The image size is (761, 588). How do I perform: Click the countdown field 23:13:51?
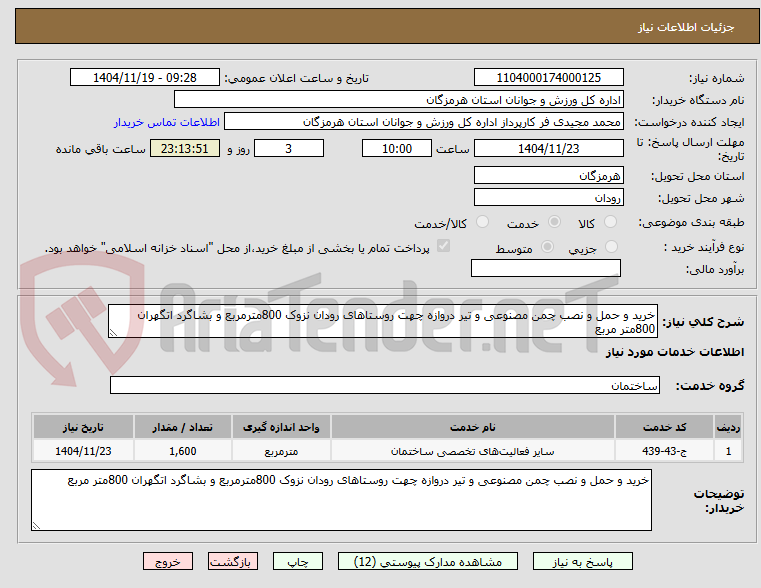pyautogui.click(x=184, y=148)
